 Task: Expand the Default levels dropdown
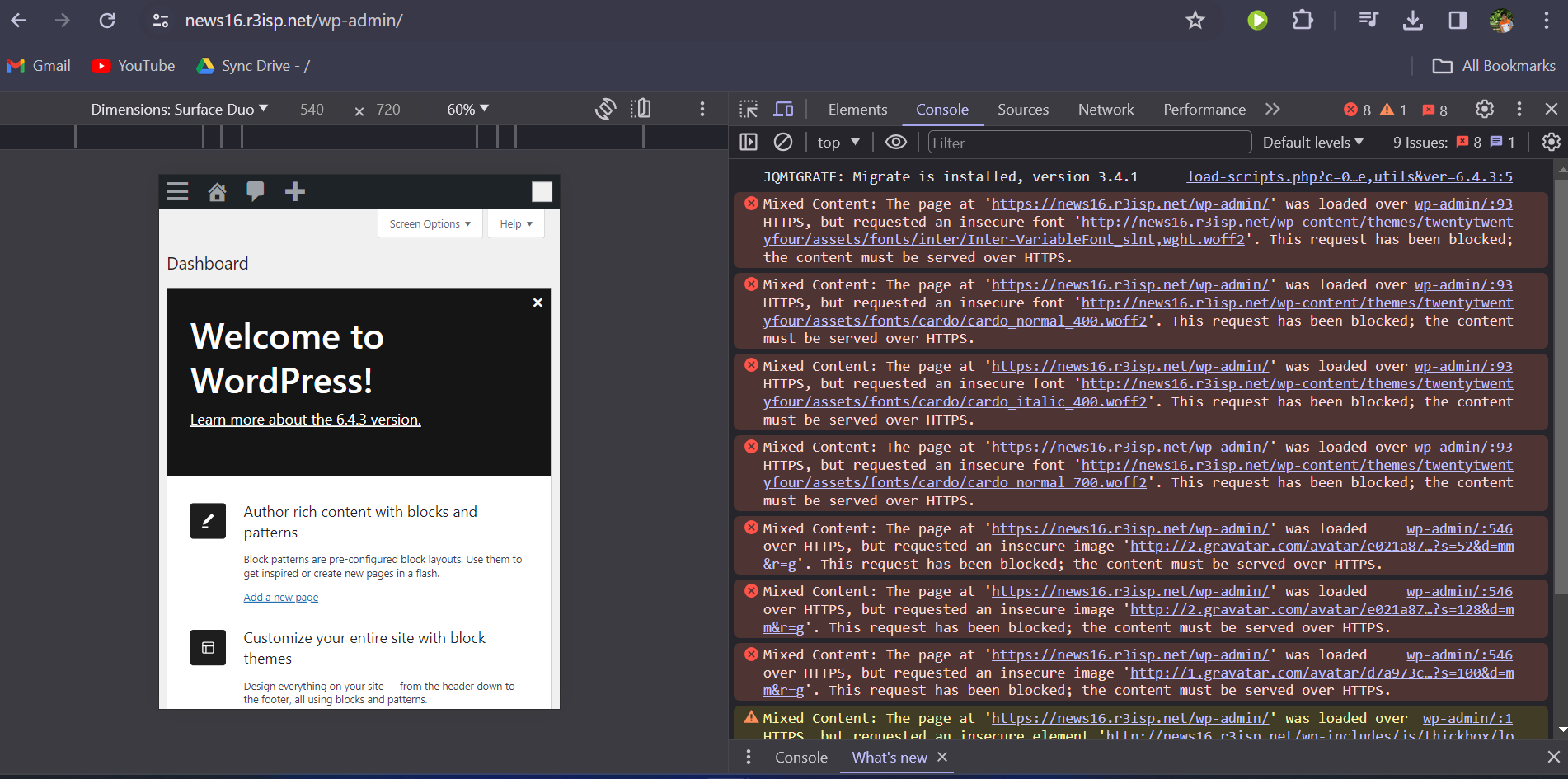(1312, 143)
